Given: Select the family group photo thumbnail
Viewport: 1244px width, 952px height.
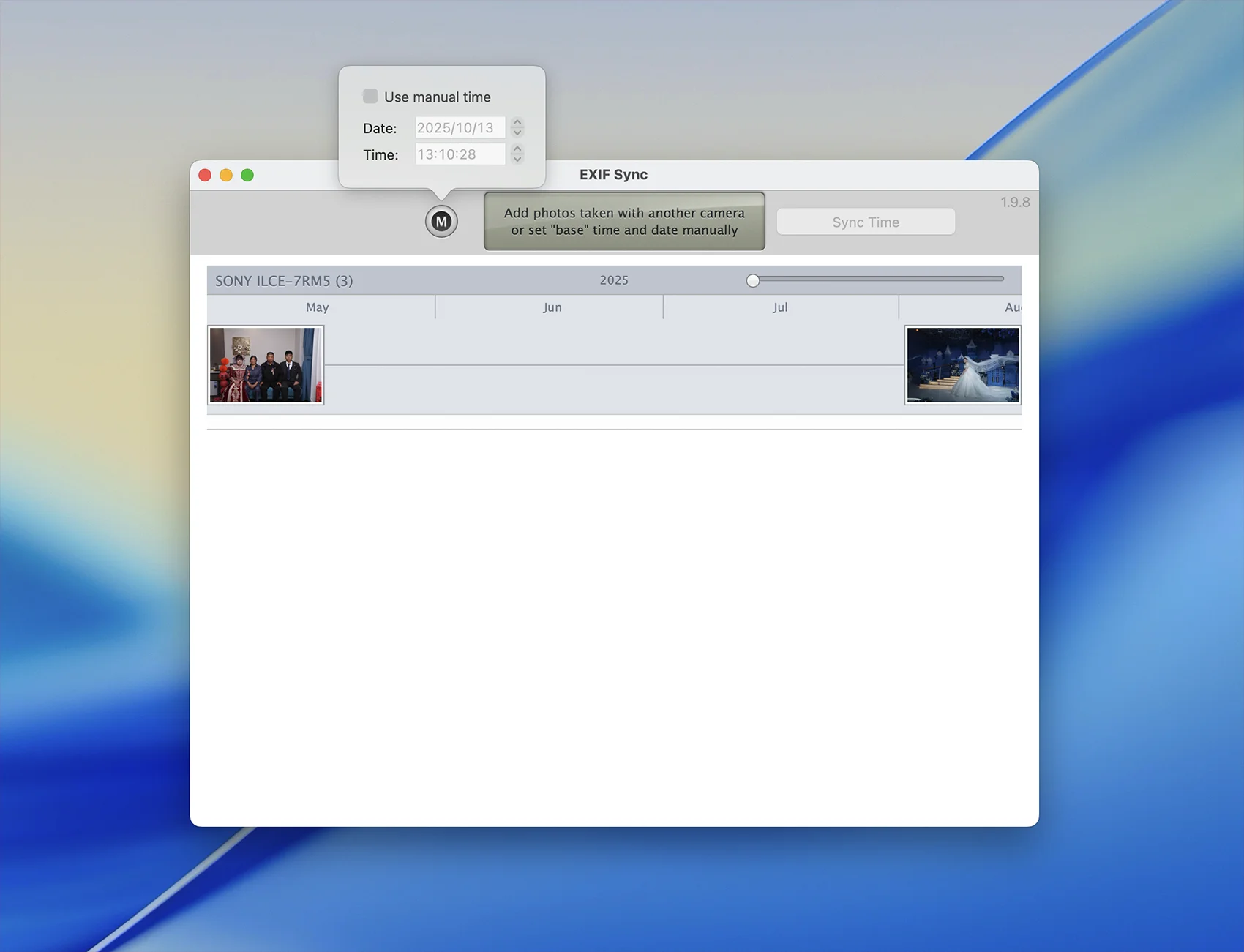Looking at the screenshot, I should (266, 364).
